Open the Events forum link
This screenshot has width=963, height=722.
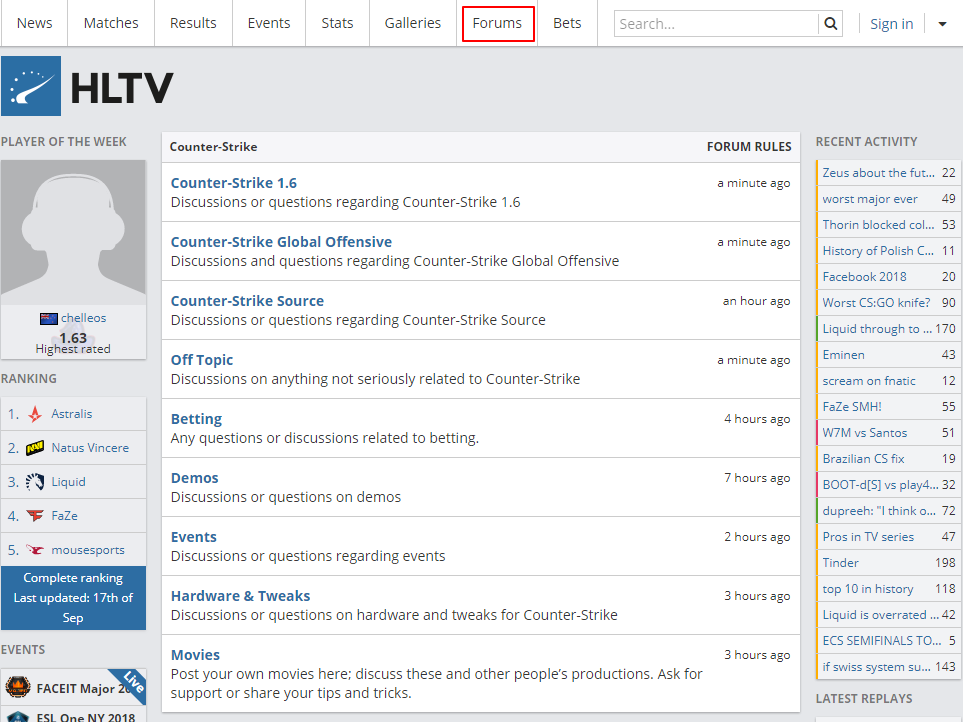(x=193, y=537)
